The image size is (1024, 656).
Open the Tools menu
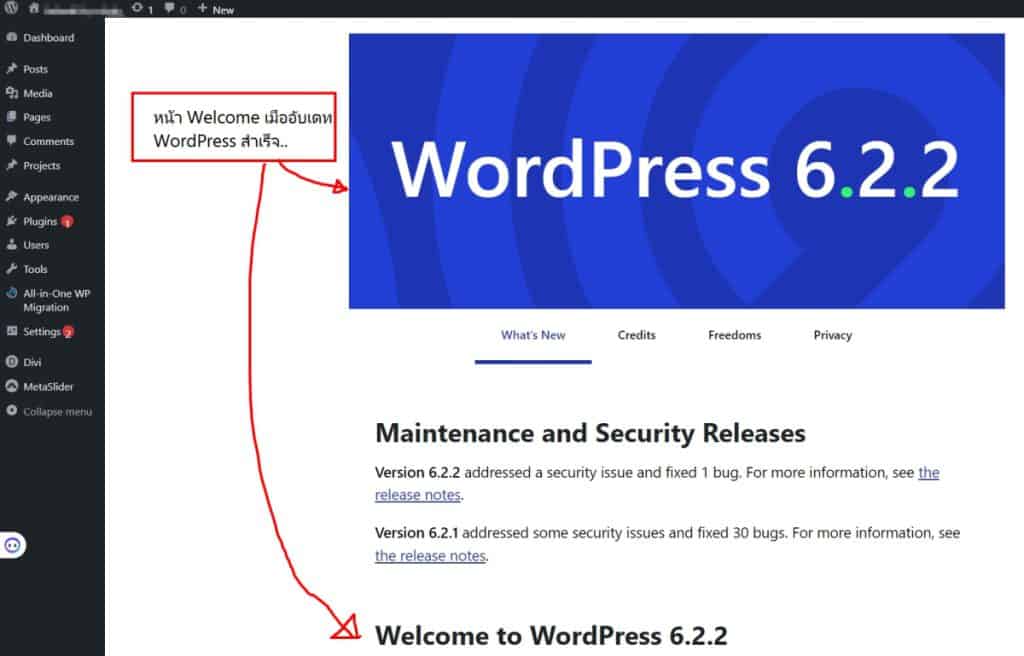point(35,269)
